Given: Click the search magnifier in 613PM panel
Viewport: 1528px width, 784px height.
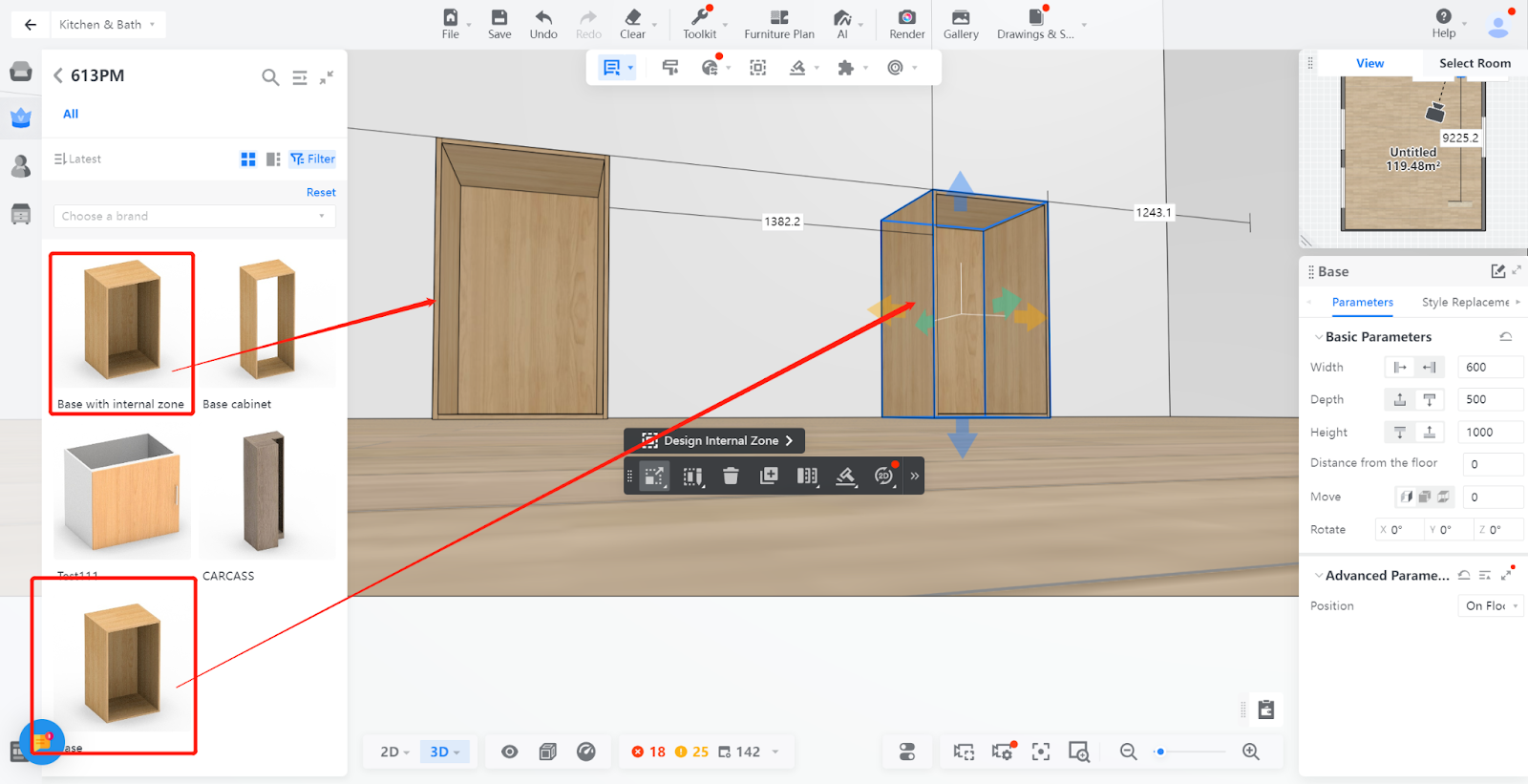Looking at the screenshot, I should (x=270, y=77).
